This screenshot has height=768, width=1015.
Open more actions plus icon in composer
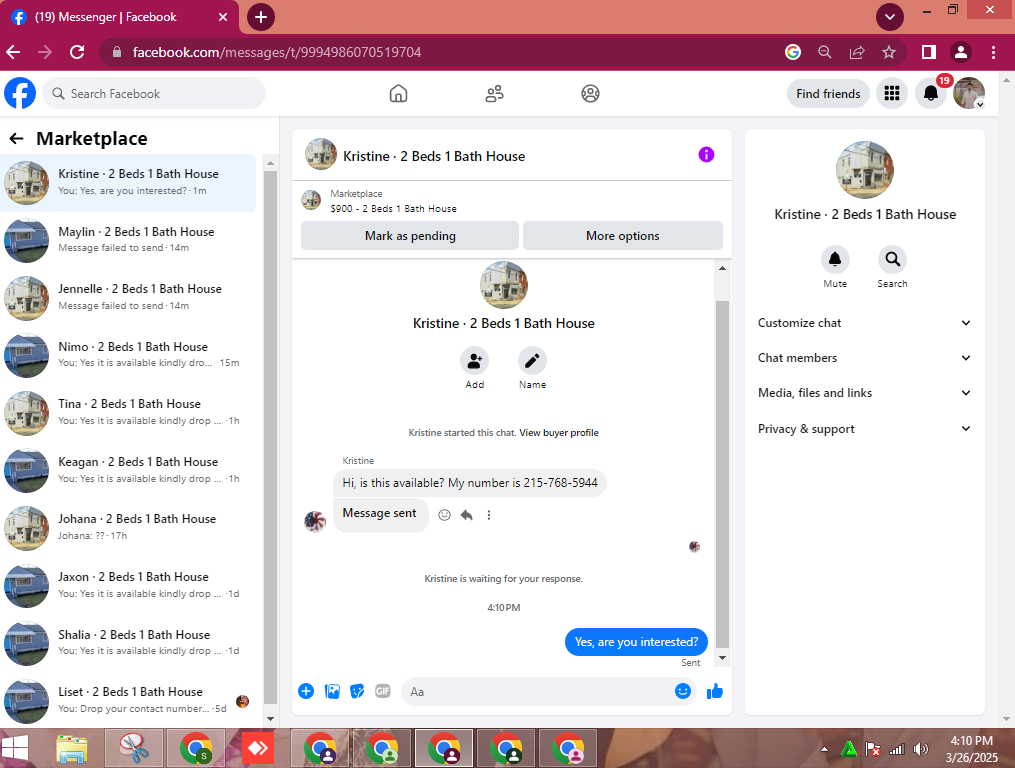click(x=306, y=692)
